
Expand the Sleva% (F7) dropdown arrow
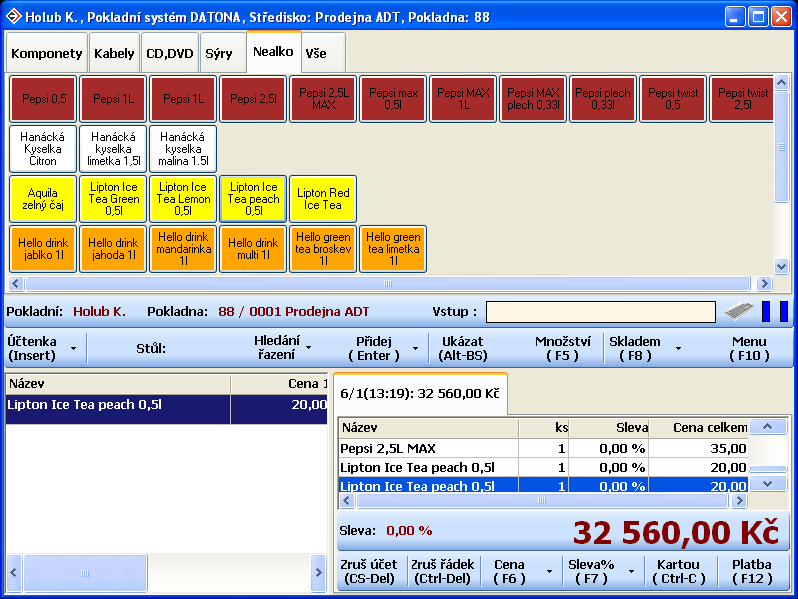[631, 572]
